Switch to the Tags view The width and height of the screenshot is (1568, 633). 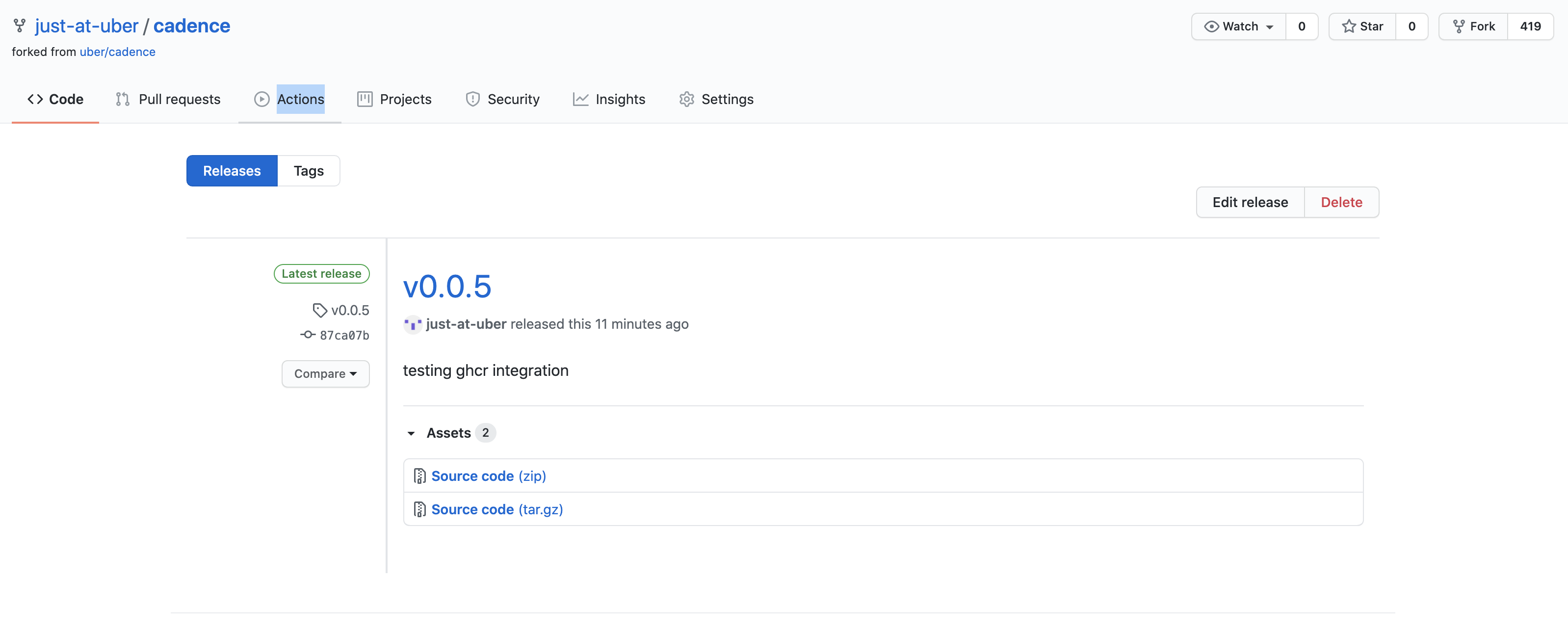click(x=309, y=171)
